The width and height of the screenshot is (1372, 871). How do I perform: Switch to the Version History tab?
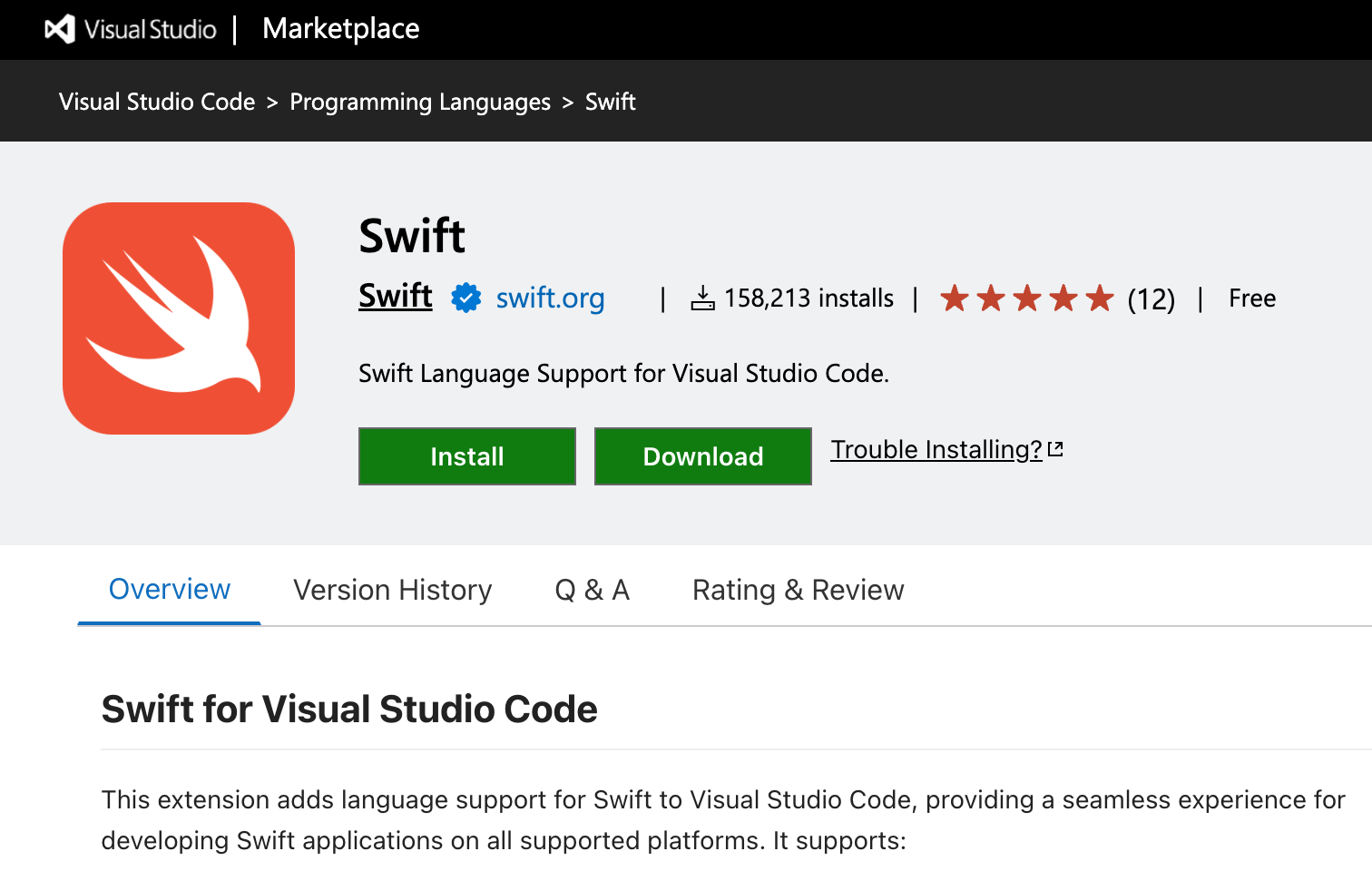pos(392,590)
